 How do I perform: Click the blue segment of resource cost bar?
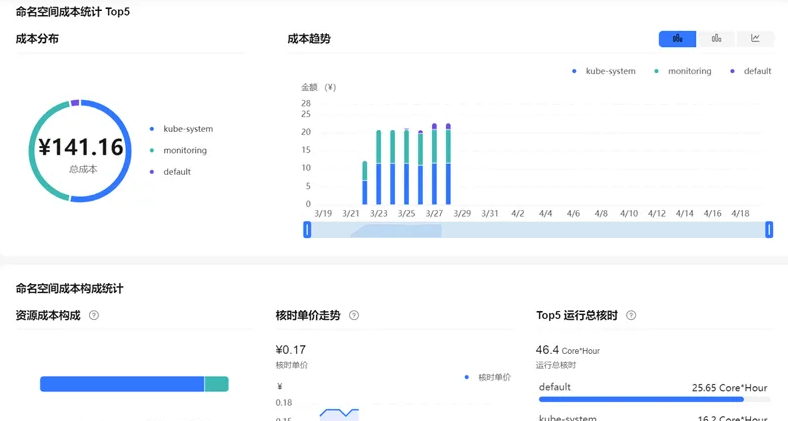122,384
